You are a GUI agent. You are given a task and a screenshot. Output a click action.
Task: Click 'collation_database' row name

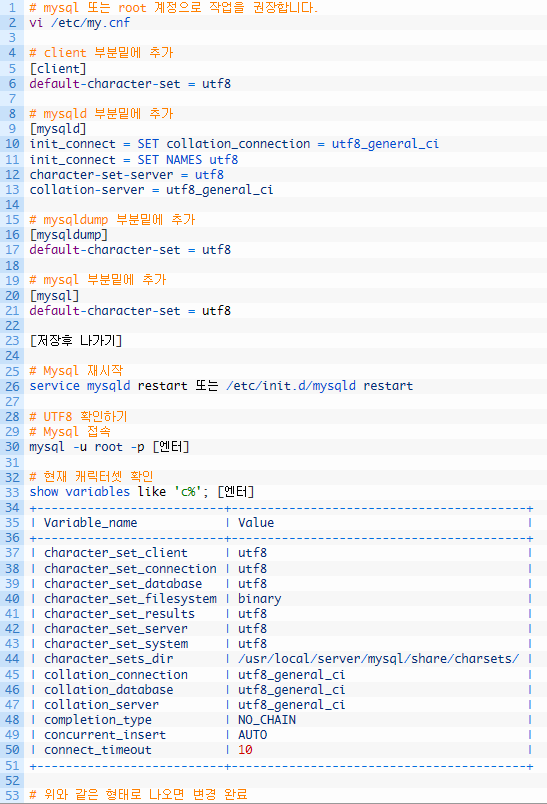coord(109,690)
